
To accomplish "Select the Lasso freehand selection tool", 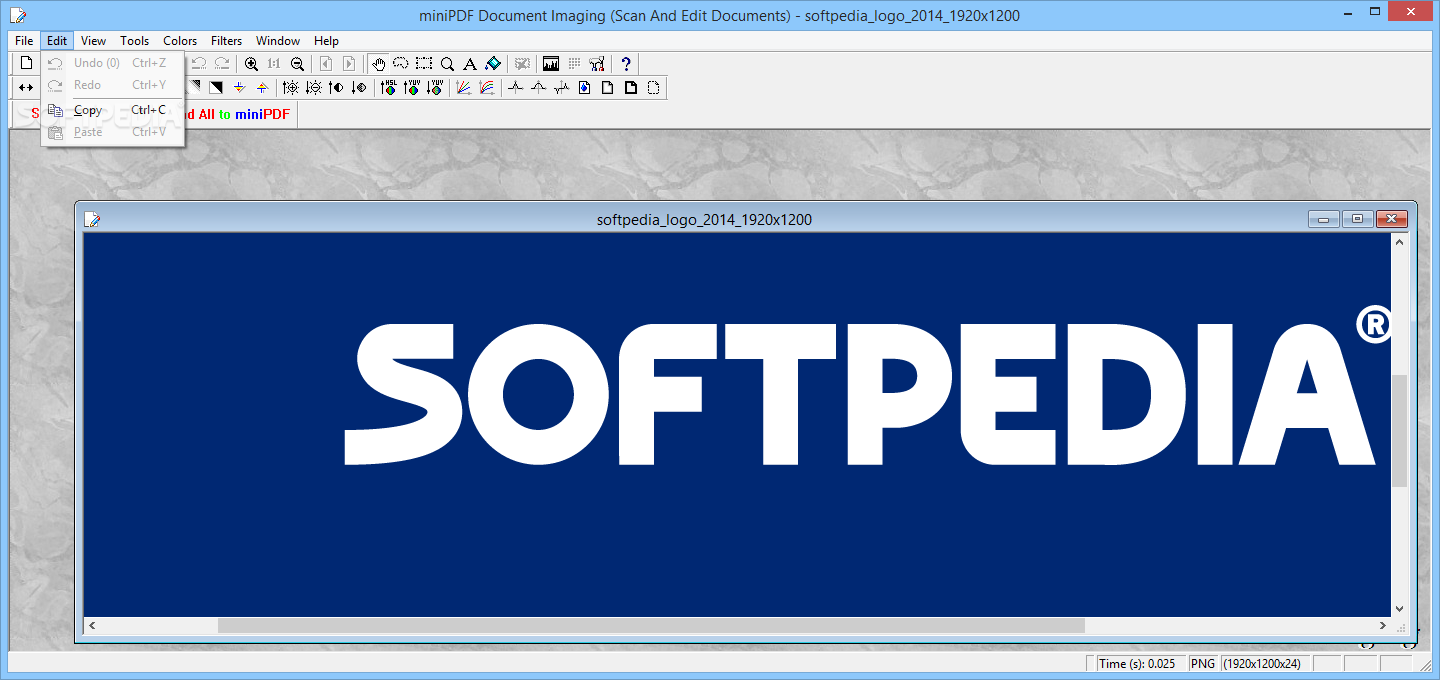I will click(401, 63).
